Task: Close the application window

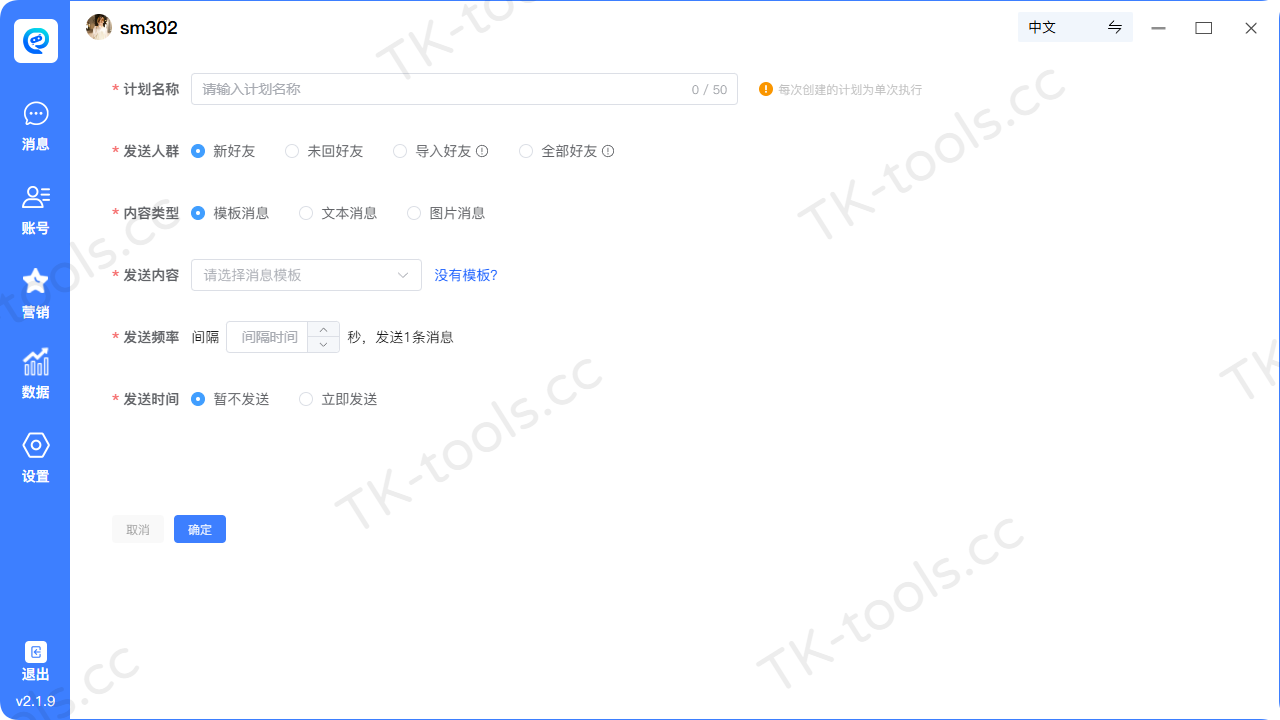Action: click(1251, 28)
